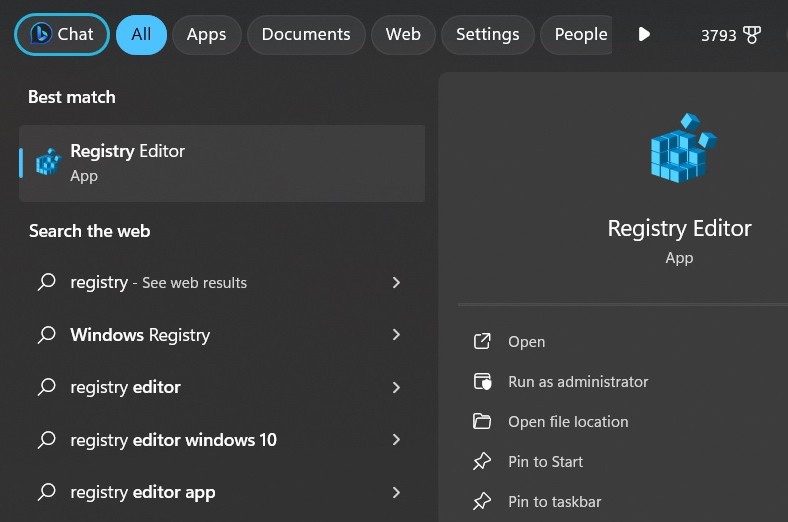Click the search icon beside 'Windows Registry'
Screen dimensions: 788x522
(47, 334)
